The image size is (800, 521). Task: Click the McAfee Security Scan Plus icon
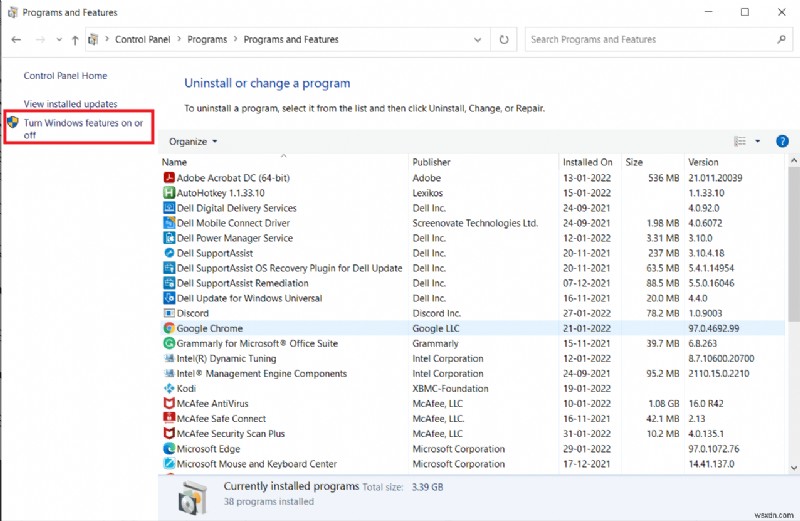(x=169, y=434)
